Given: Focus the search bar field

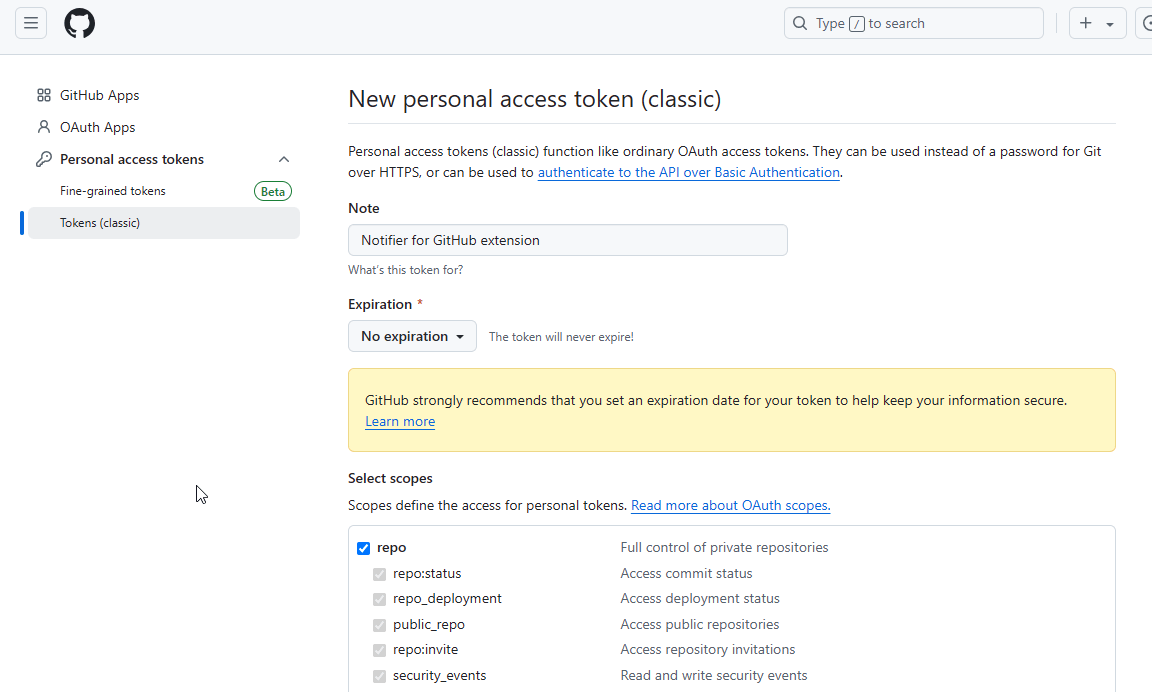Looking at the screenshot, I should 913,24.
